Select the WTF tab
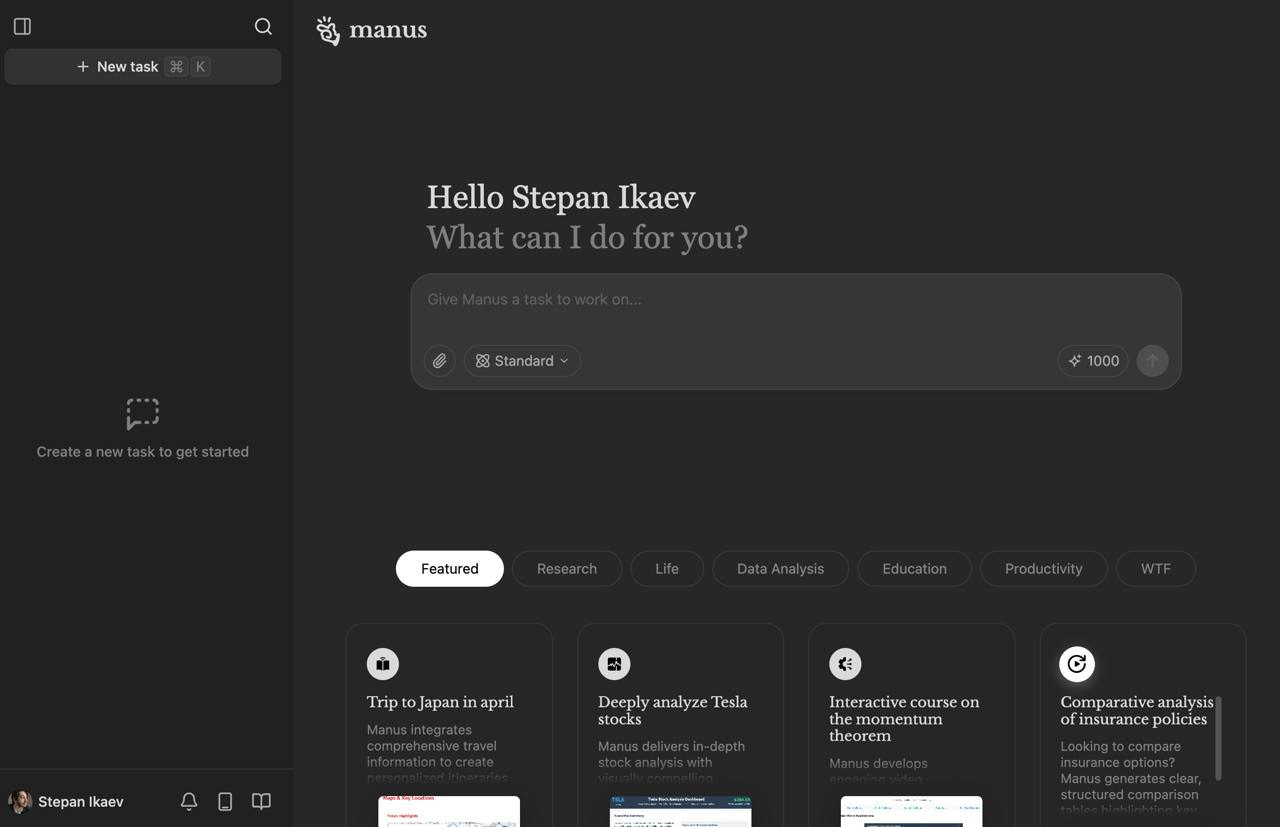 (x=1156, y=569)
